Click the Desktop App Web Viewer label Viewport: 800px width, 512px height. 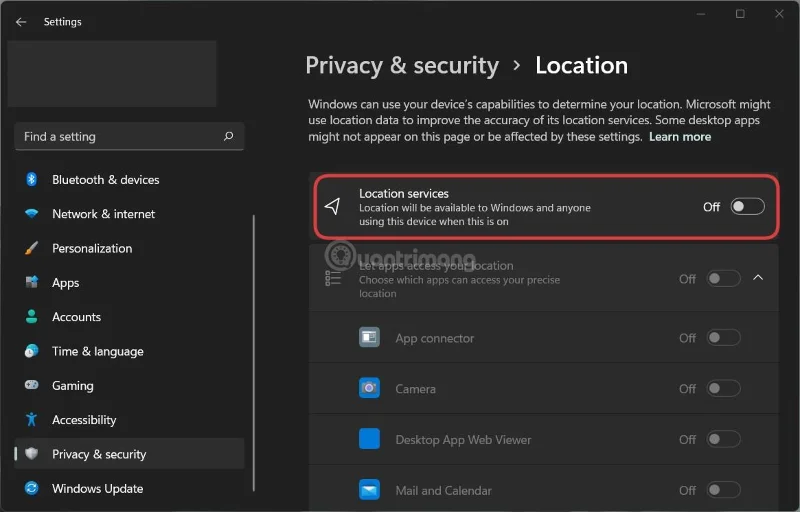(x=463, y=440)
